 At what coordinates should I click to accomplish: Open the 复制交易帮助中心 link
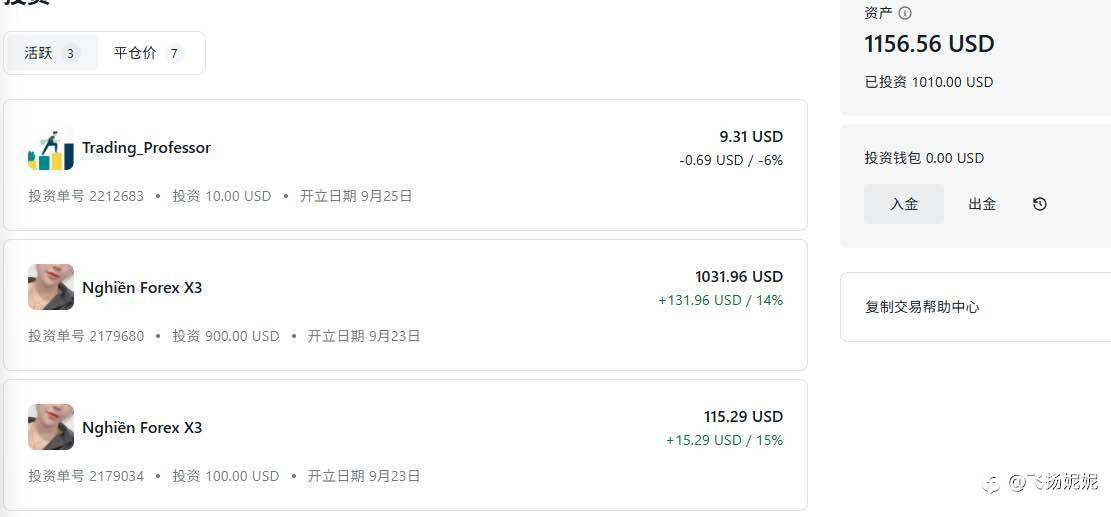922,307
